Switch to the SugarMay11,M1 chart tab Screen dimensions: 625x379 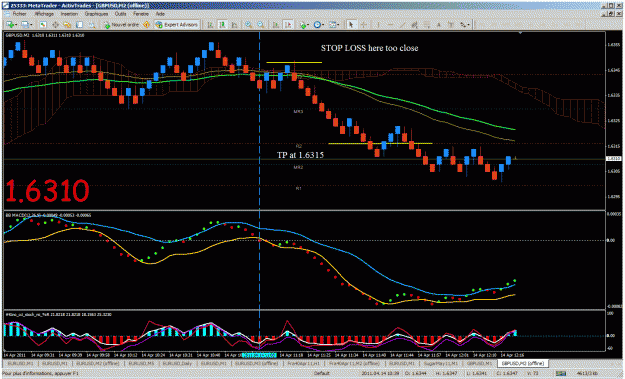click(x=440, y=363)
